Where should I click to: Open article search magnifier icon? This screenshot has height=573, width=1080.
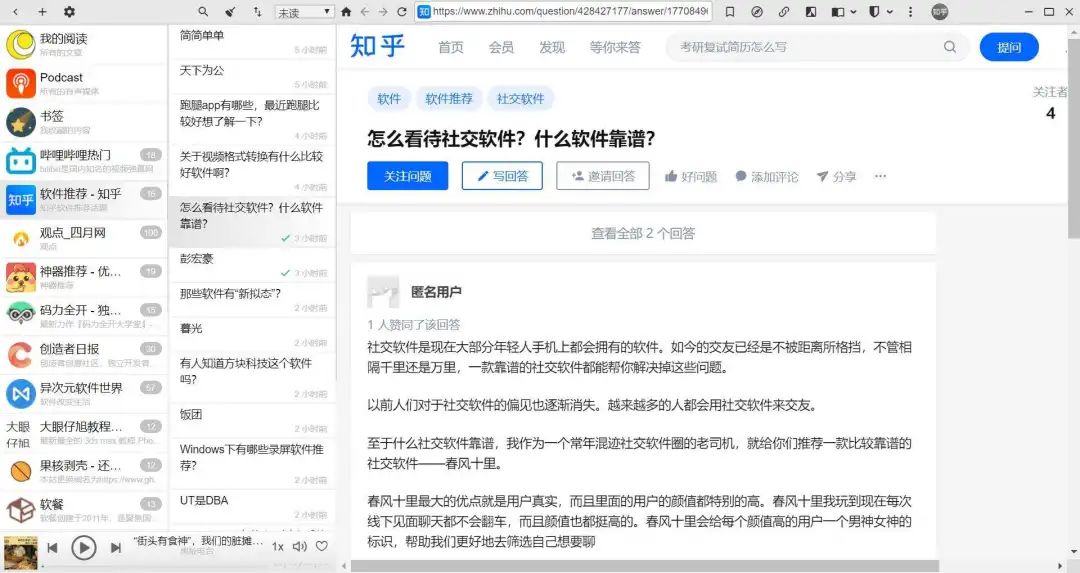click(x=203, y=12)
